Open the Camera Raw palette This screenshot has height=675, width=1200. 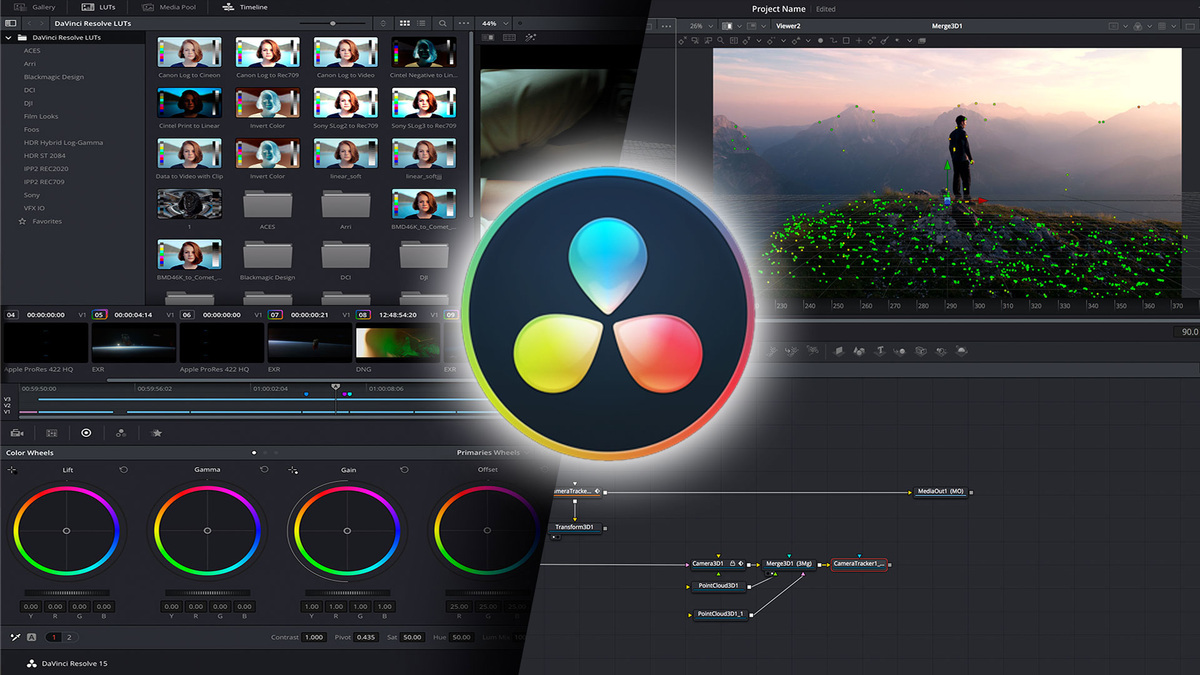[x=17, y=433]
